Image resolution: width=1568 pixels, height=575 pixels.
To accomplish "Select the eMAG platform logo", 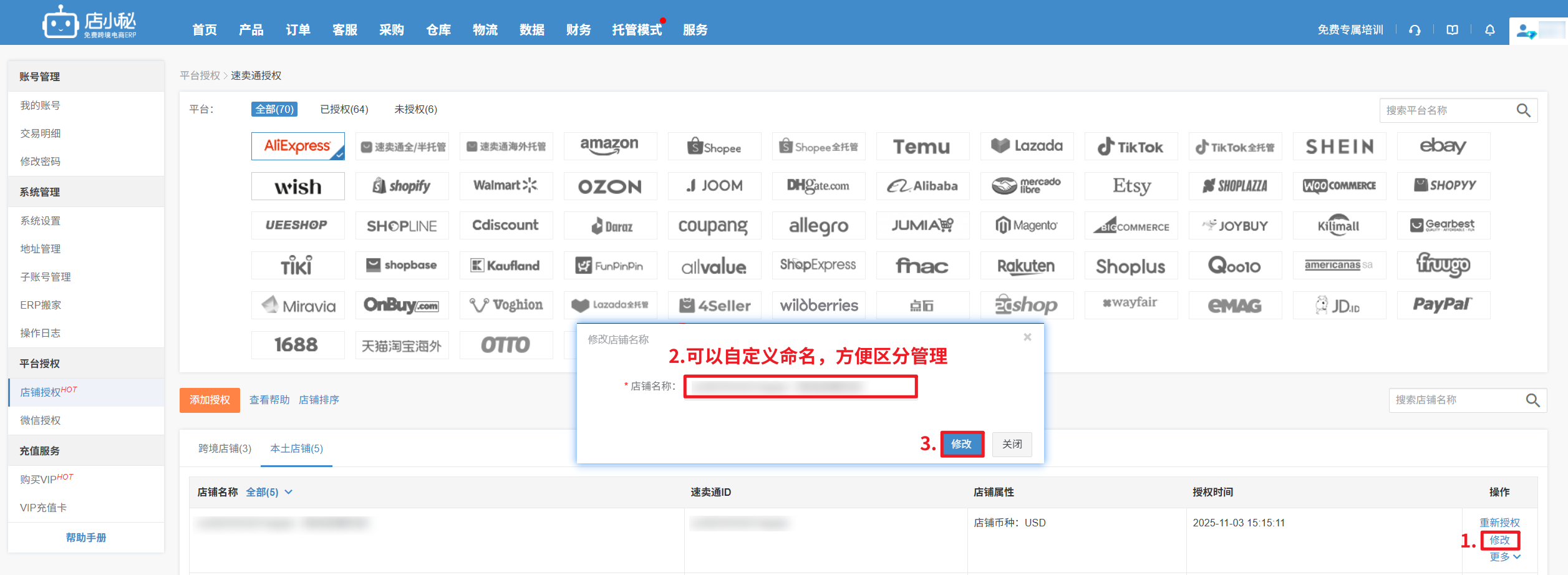I will 1235,306.
